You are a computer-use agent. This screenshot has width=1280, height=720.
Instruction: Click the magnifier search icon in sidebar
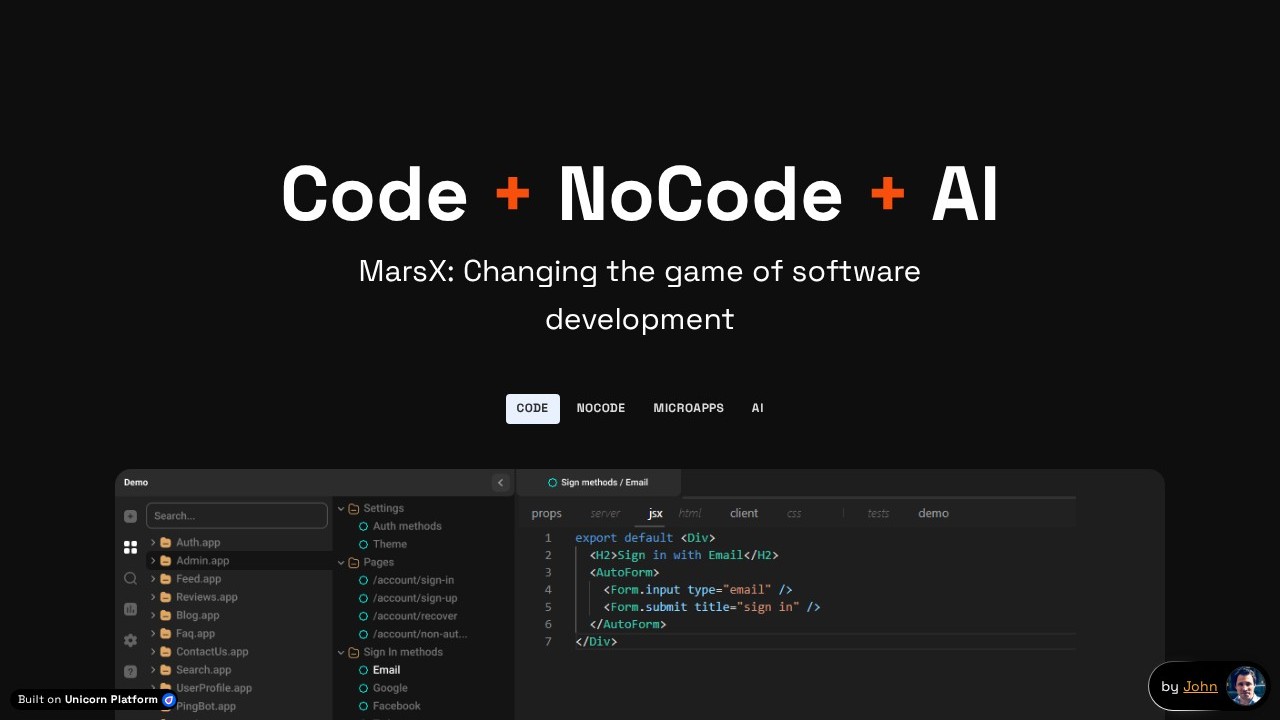click(130, 578)
